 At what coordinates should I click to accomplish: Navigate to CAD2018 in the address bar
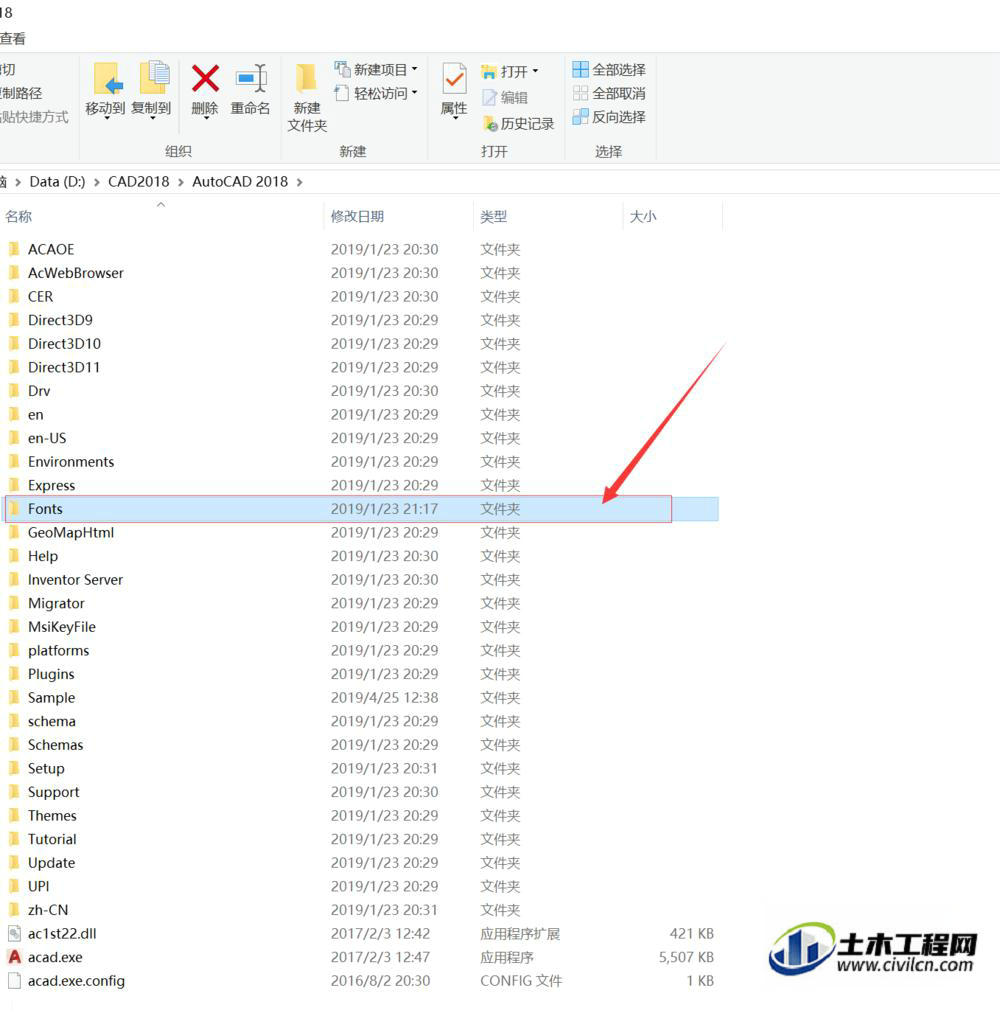pos(138,182)
